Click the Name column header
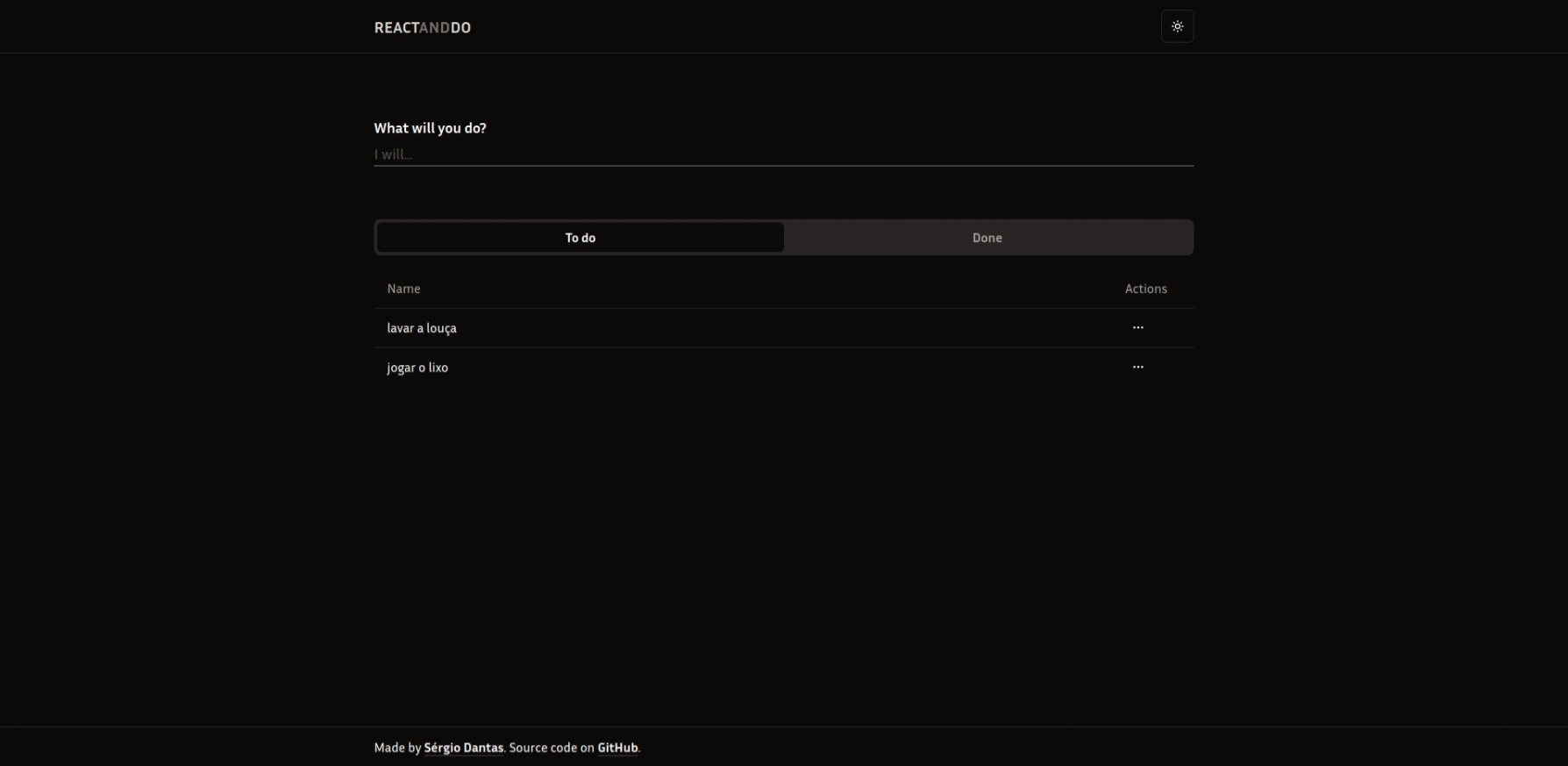 (x=403, y=289)
